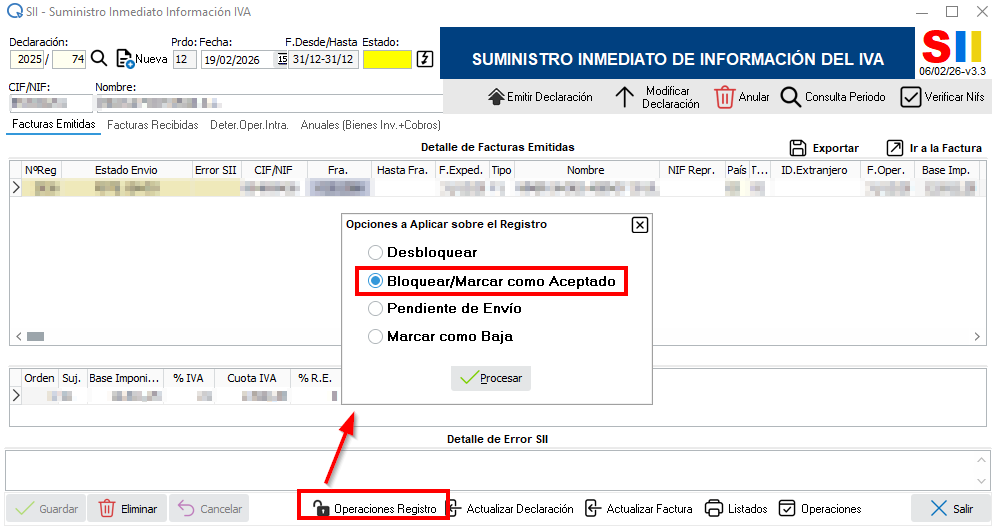Create a new declaration with Nueva
The height and width of the screenshot is (526, 996).
142,59
